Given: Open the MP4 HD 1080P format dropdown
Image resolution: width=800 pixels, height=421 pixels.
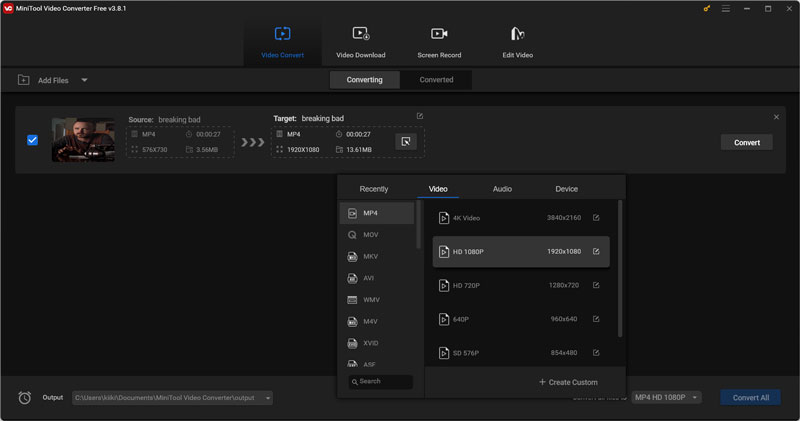Looking at the screenshot, I should tap(666, 398).
